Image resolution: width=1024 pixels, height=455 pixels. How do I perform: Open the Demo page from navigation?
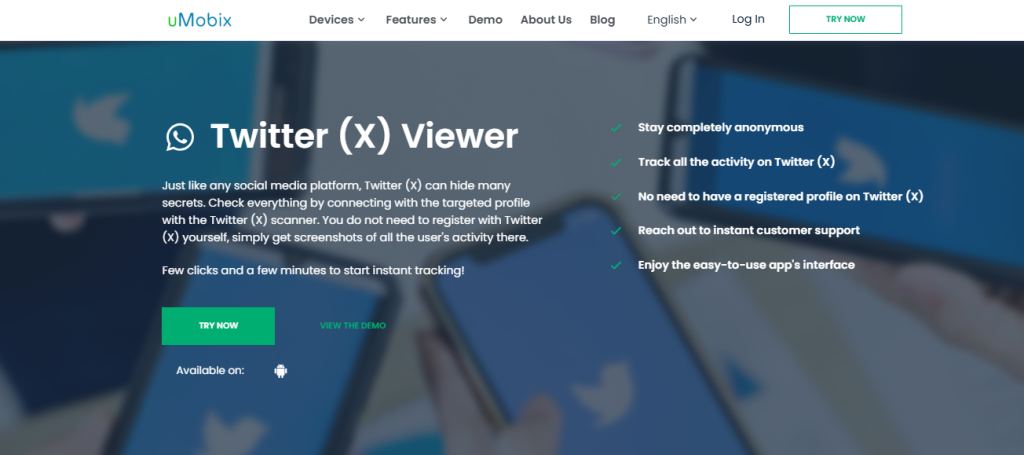pyautogui.click(x=485, y=20)
